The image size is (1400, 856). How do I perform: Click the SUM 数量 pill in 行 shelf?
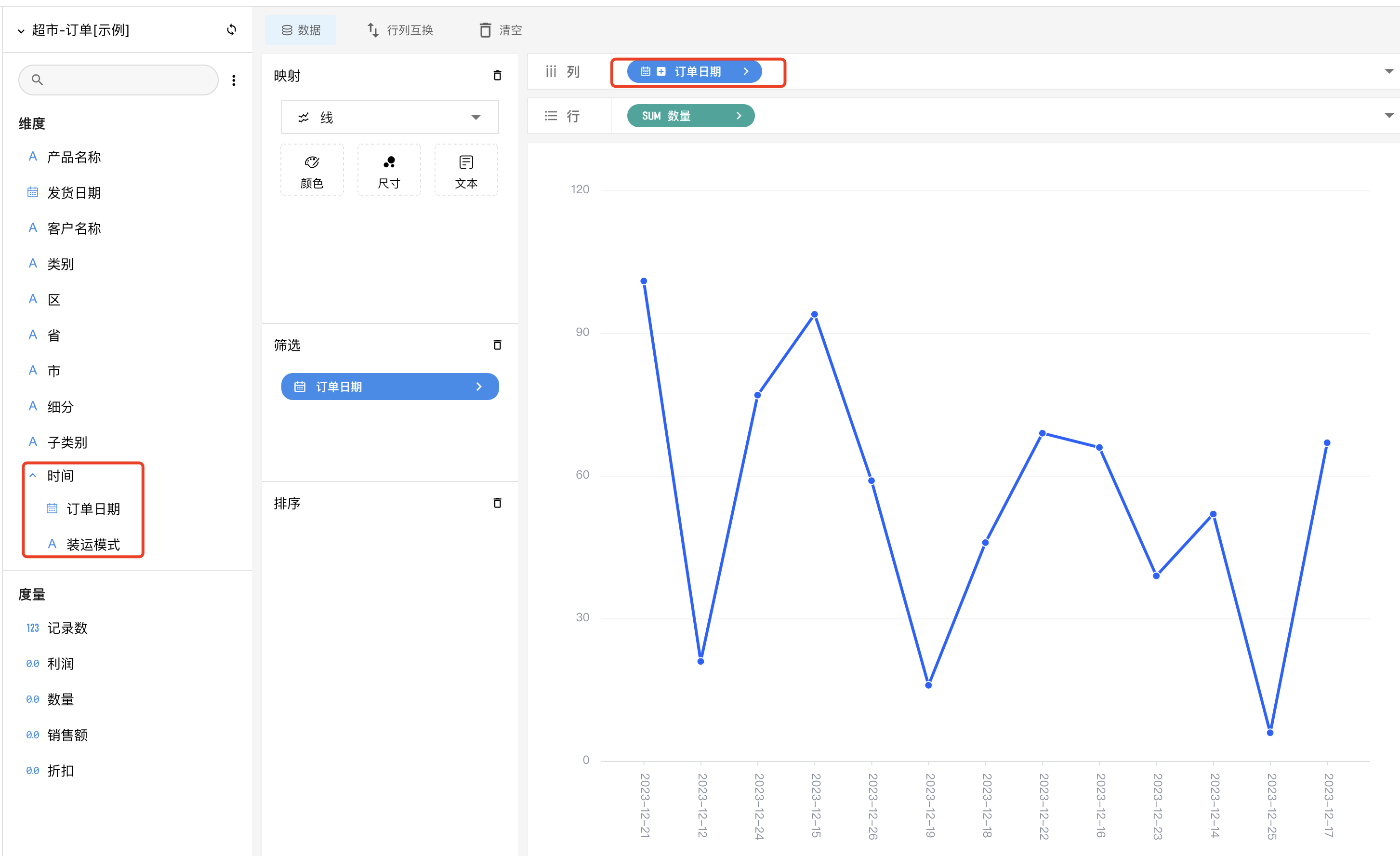(691, 116)
